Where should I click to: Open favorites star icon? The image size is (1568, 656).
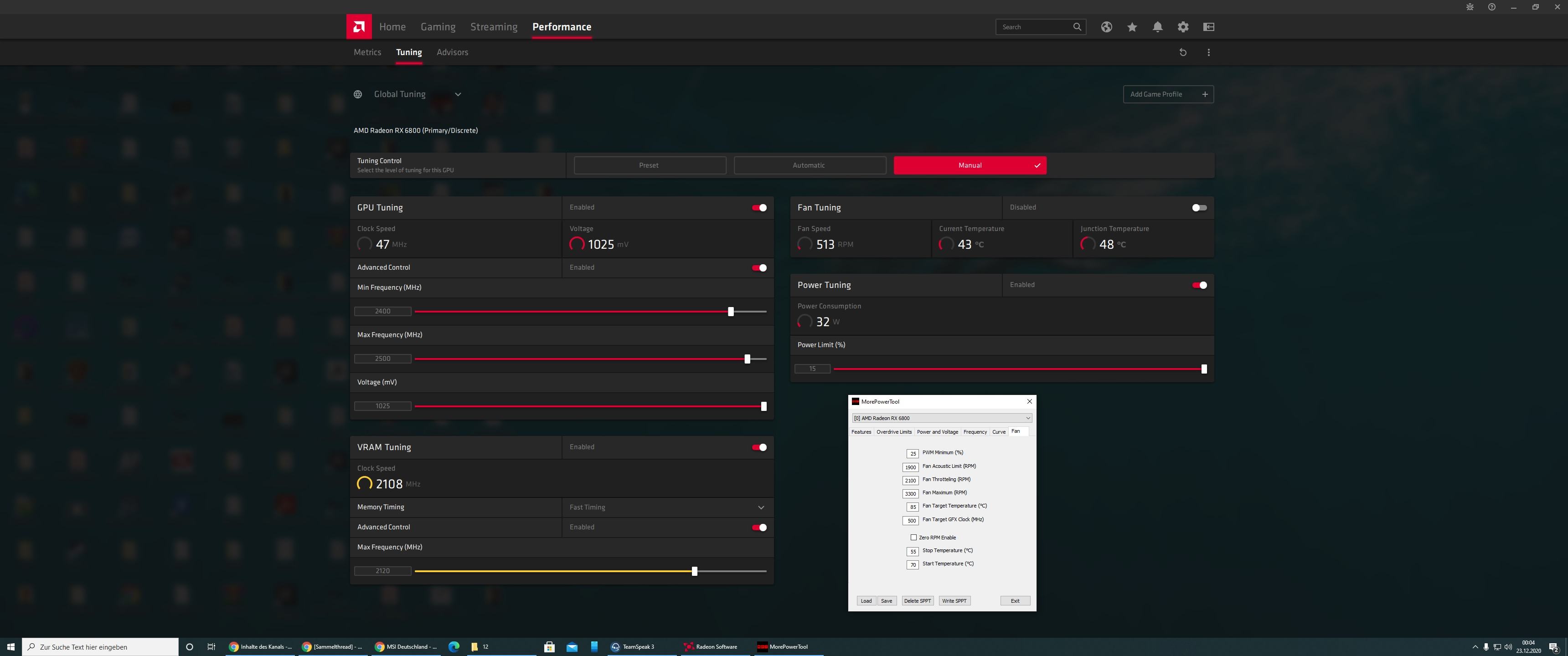(1132, 27)
